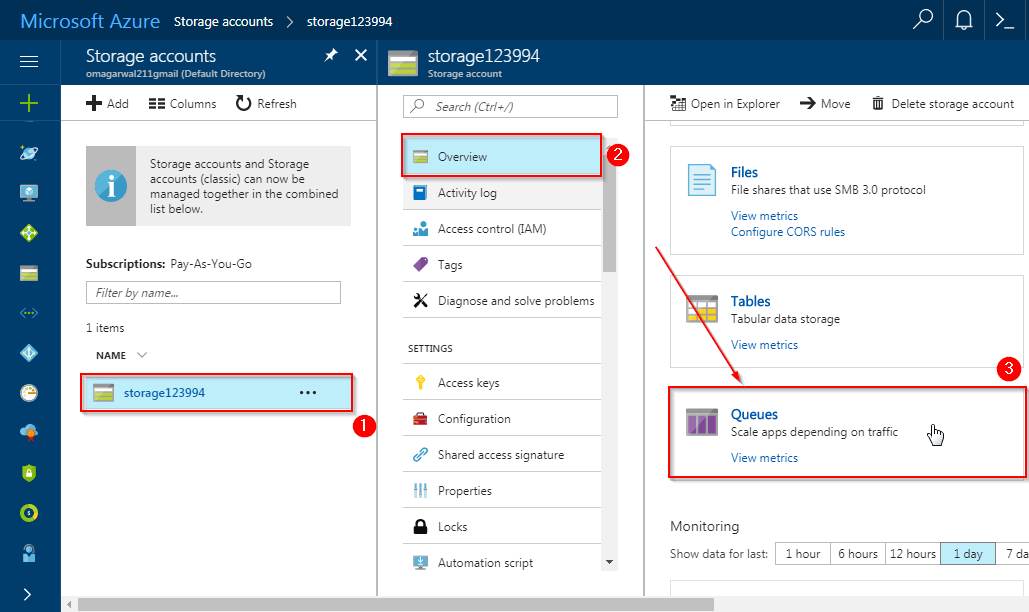Open the Files service link

click(x=744, y=173)
